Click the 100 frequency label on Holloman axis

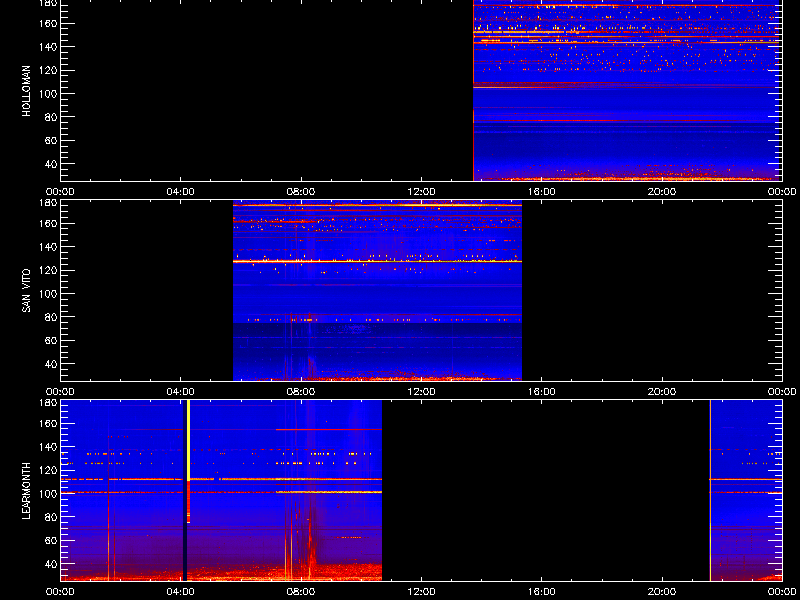(48, 94)
